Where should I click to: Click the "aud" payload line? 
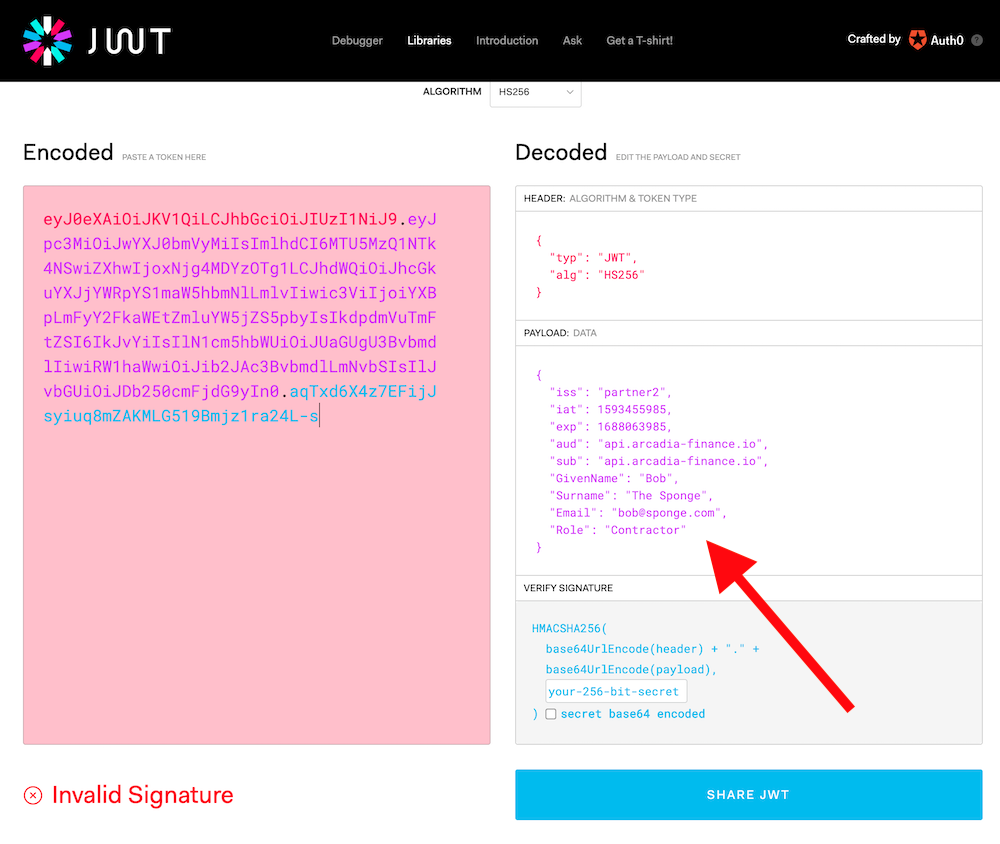(659, 444)
